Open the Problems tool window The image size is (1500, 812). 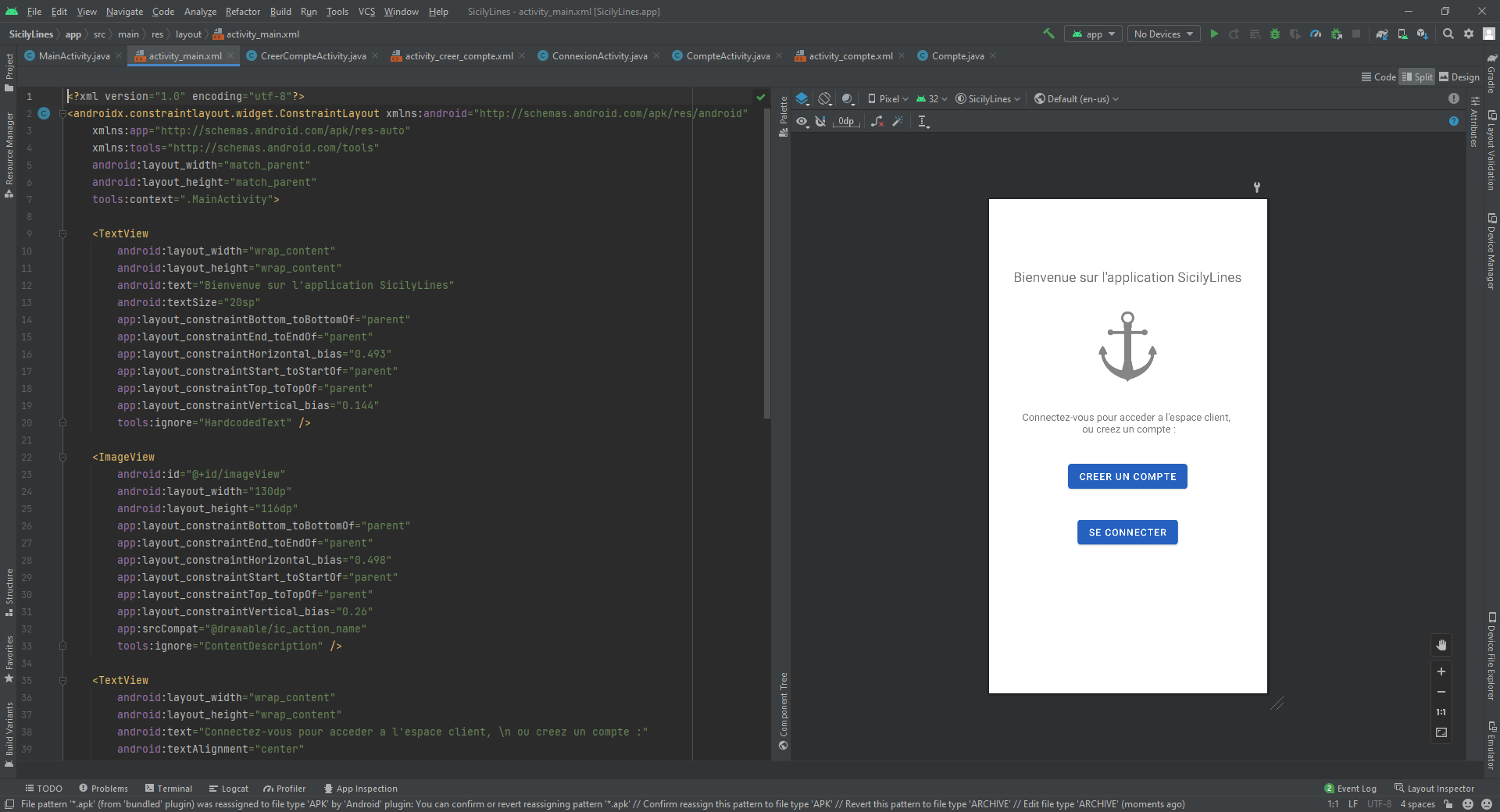tap(103, 789)
